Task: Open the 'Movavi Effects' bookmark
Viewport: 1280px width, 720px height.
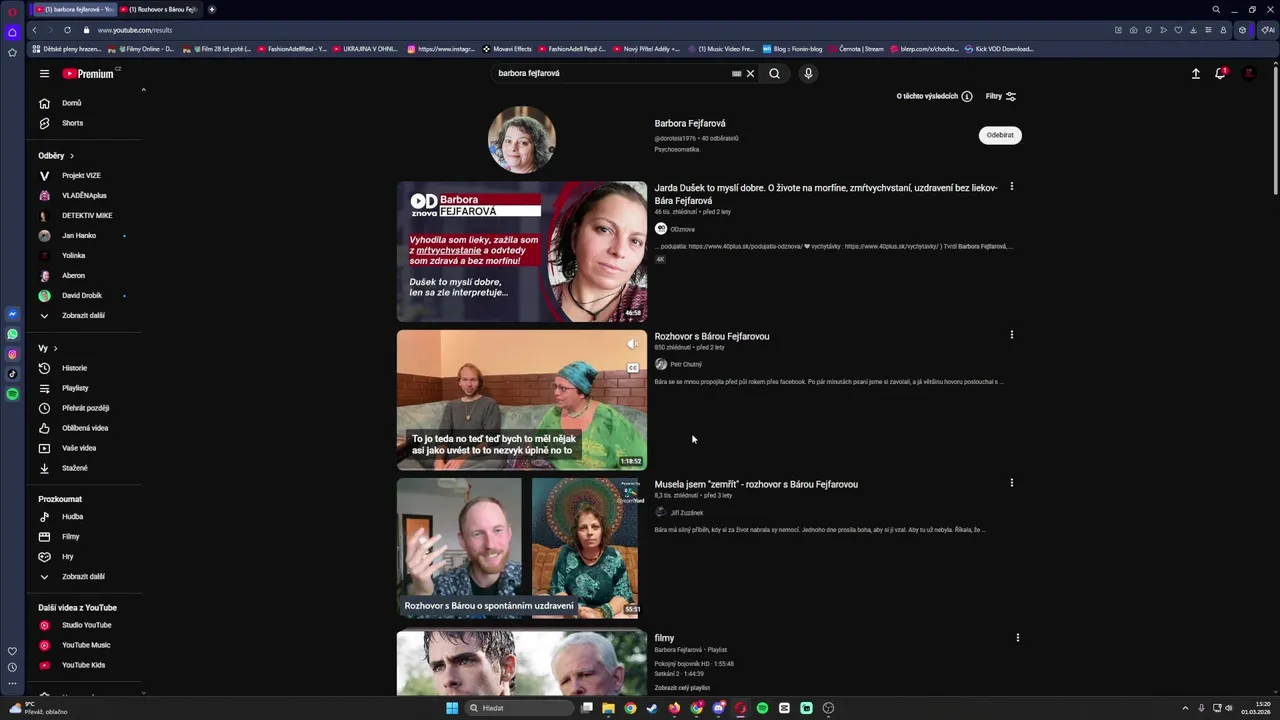Action: (507, 49)
